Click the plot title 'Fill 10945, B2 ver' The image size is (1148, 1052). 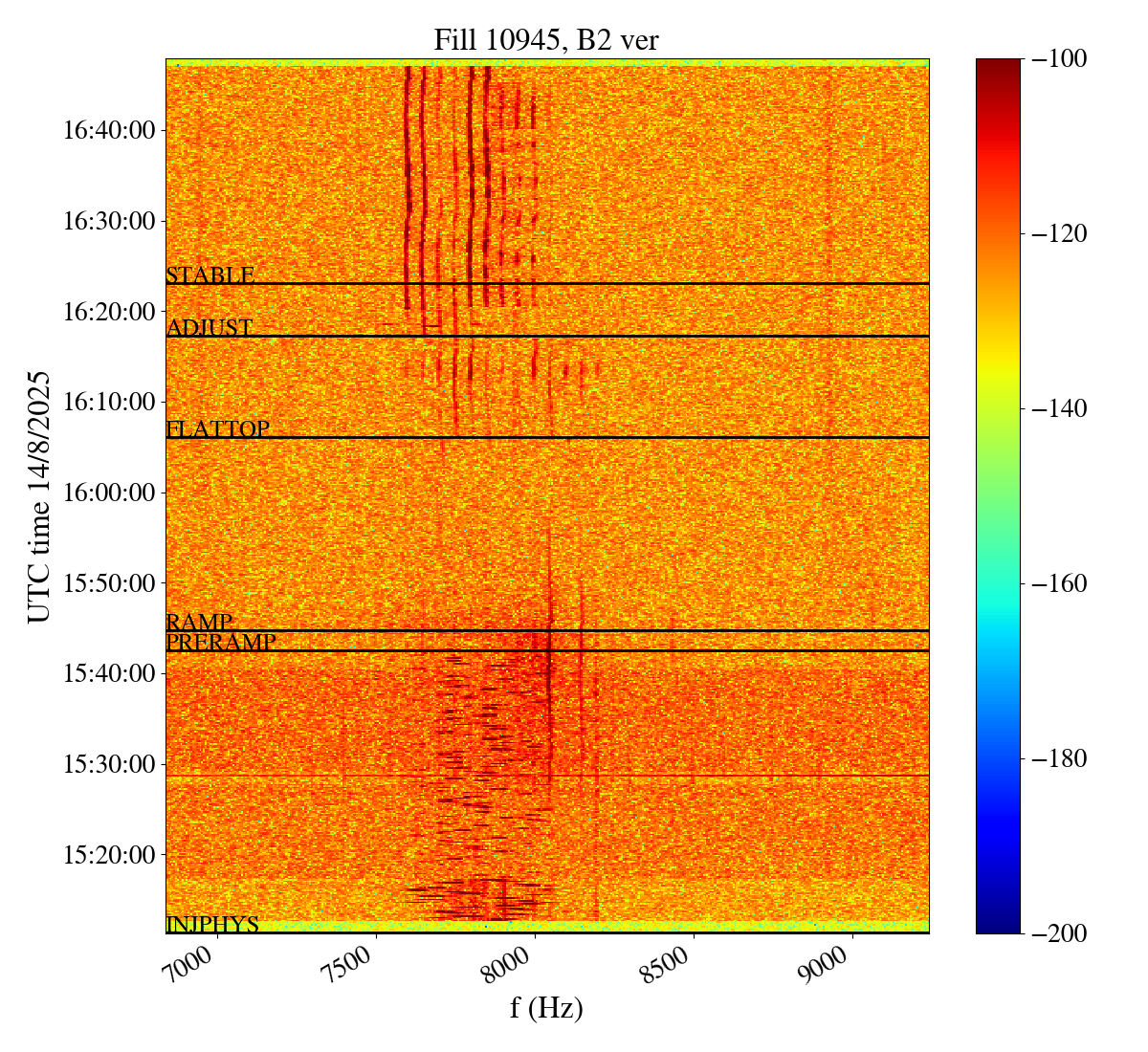pos(546,39)
